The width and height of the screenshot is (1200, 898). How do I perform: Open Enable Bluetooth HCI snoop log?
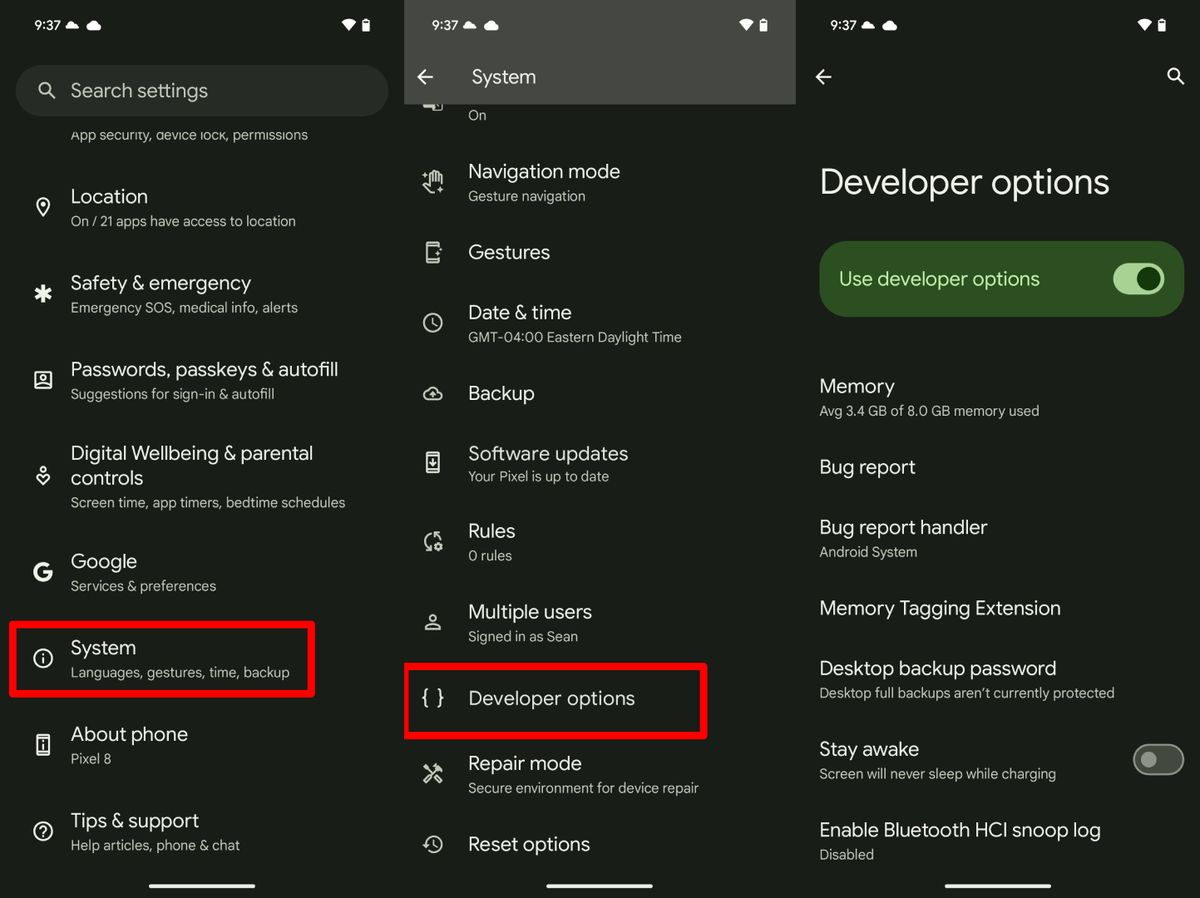[x=959, y=840]
